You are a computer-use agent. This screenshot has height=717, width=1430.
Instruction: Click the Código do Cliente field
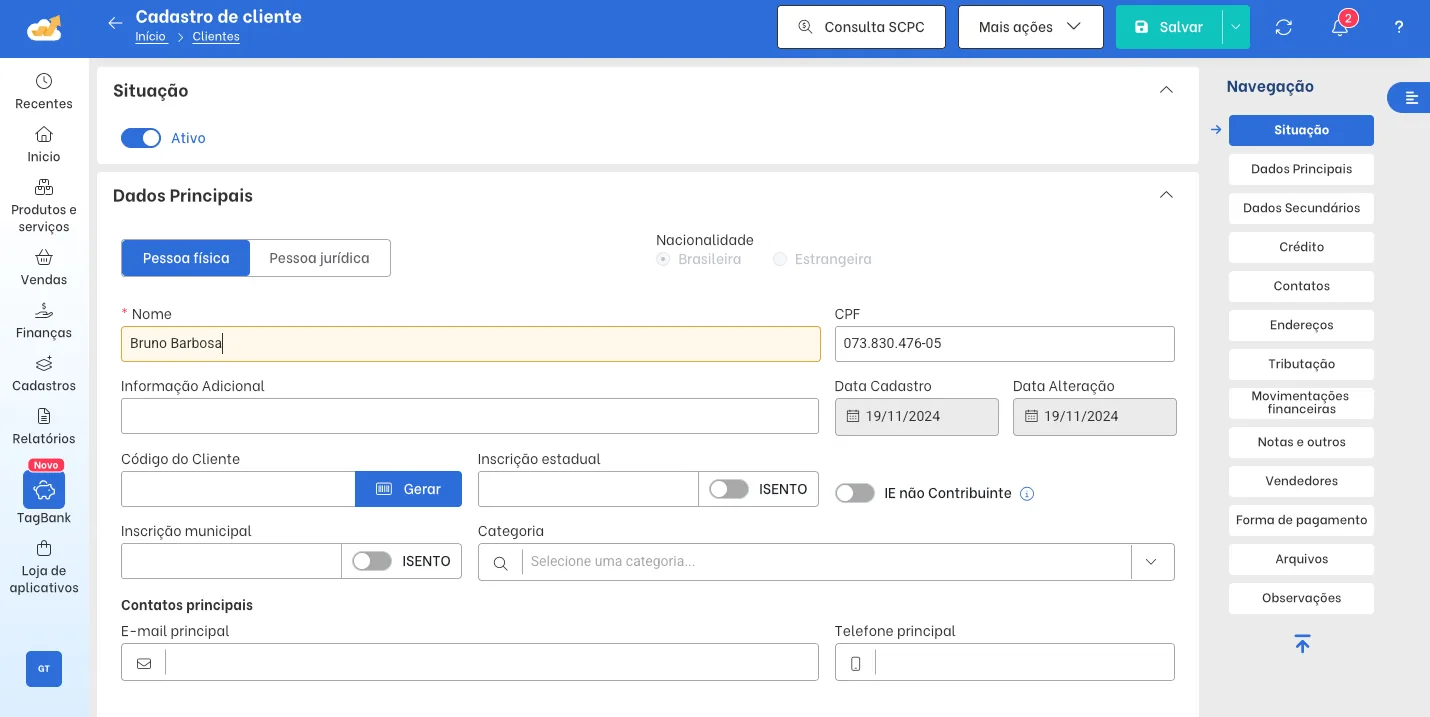point(238,489)
